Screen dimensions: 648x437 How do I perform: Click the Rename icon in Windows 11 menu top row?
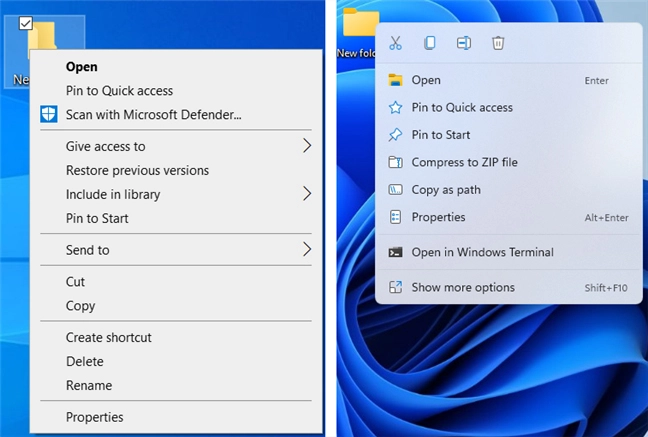[464, 43]
